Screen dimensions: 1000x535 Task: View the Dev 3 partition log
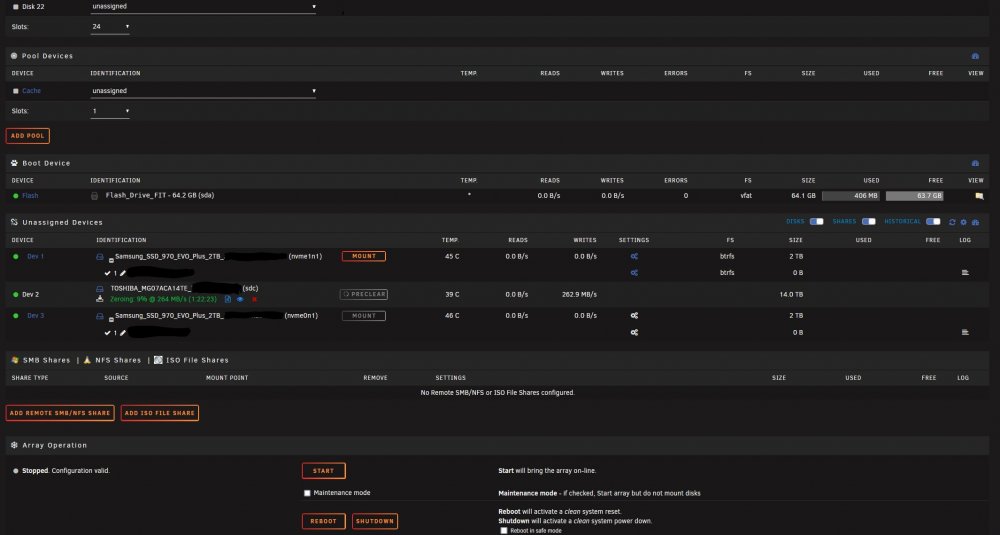click(965, 333)
